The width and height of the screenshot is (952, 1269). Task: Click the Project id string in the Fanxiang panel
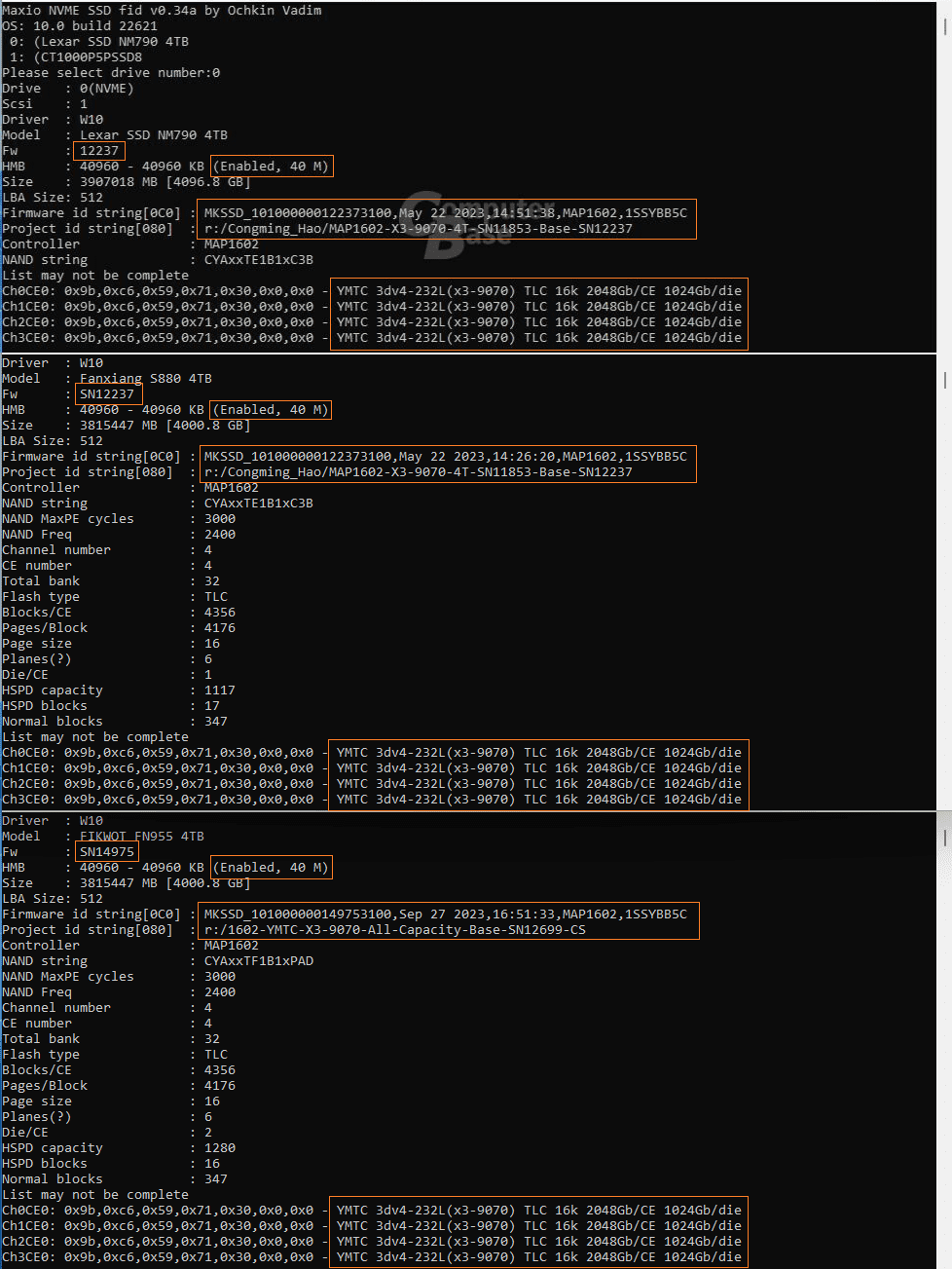(x=419, y=472)
